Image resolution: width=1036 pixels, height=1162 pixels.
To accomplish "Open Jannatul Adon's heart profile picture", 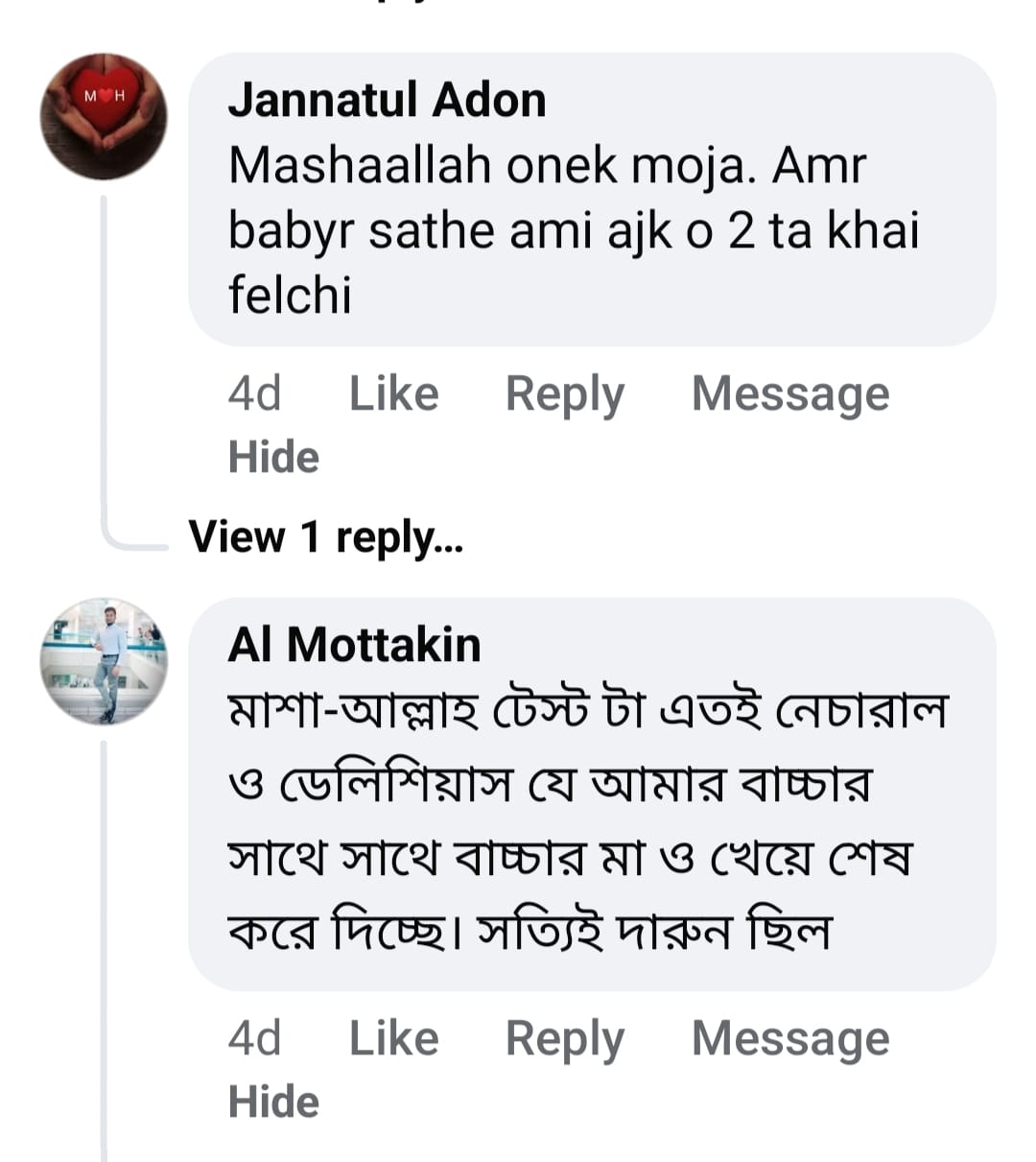I will (x=104, y=116).
